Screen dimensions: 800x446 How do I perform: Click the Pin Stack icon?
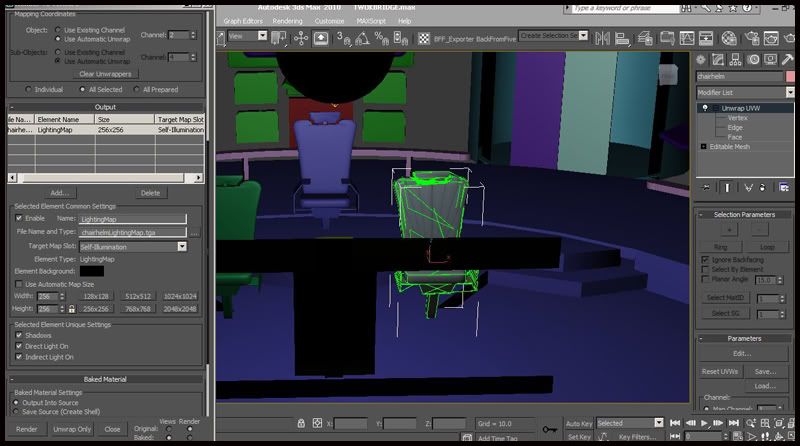706,188
